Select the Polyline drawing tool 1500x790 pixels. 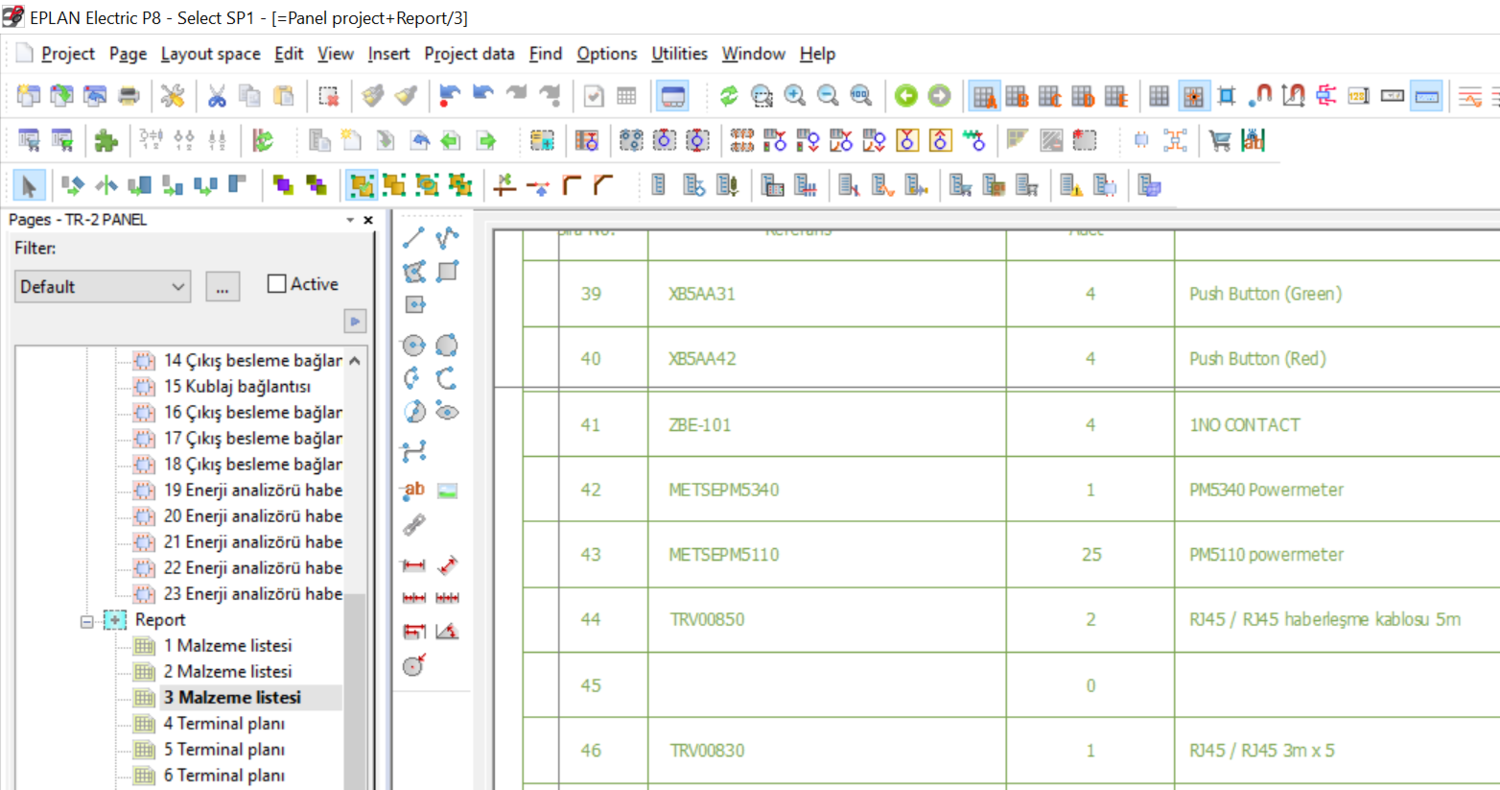(447, 238)
